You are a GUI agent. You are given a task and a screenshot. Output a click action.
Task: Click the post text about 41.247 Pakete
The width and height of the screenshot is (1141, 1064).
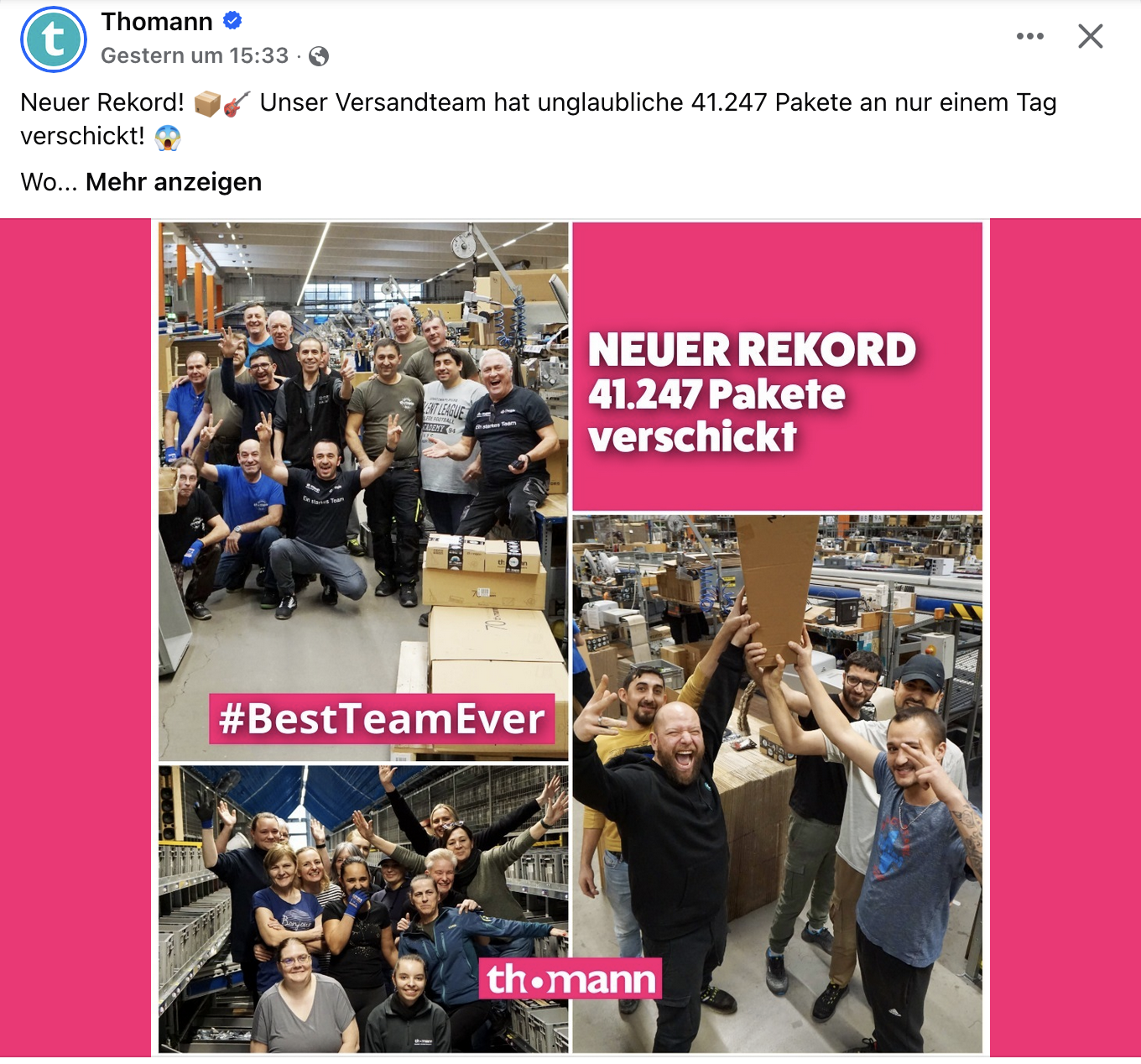tap(539, 119)
